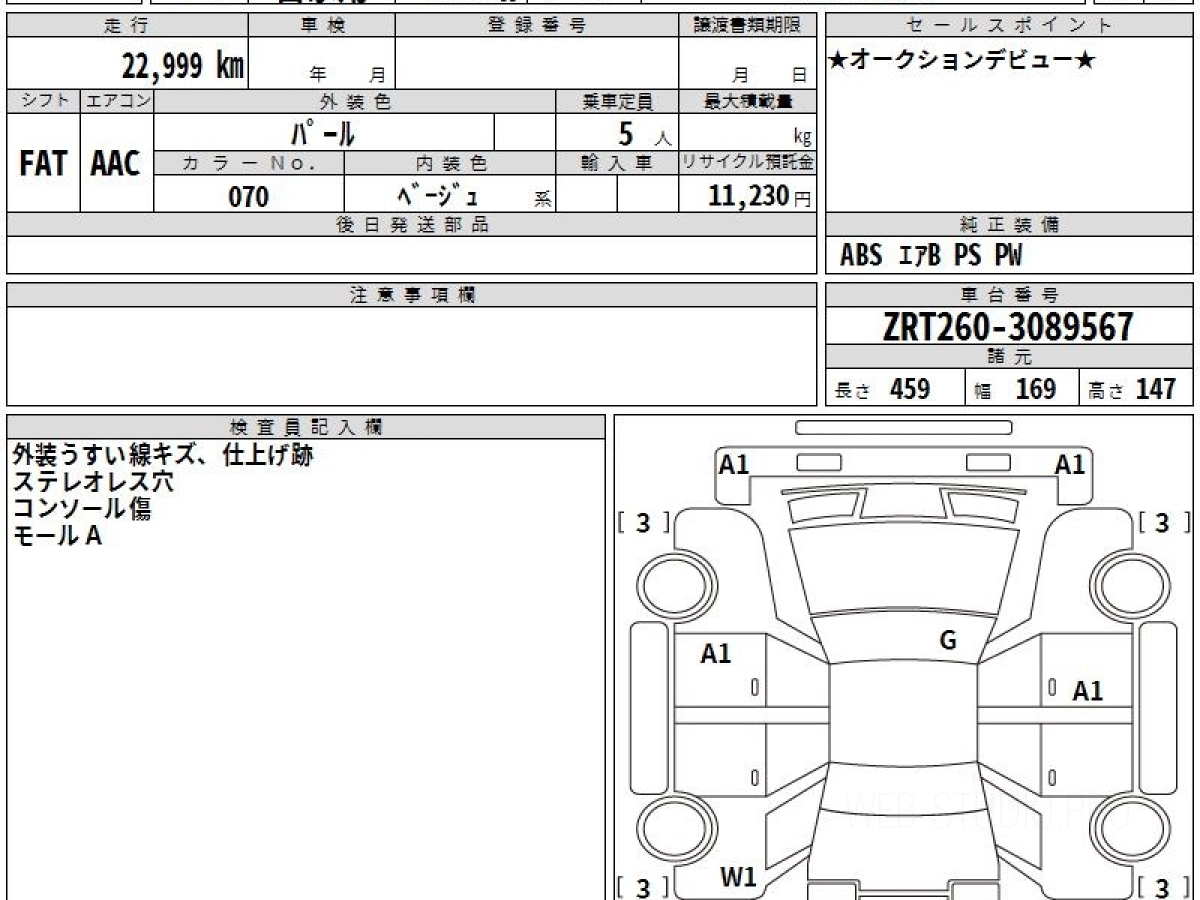Click the 純正装備 header
The image size is (1200, 900).
click(x=1009, y=225)
